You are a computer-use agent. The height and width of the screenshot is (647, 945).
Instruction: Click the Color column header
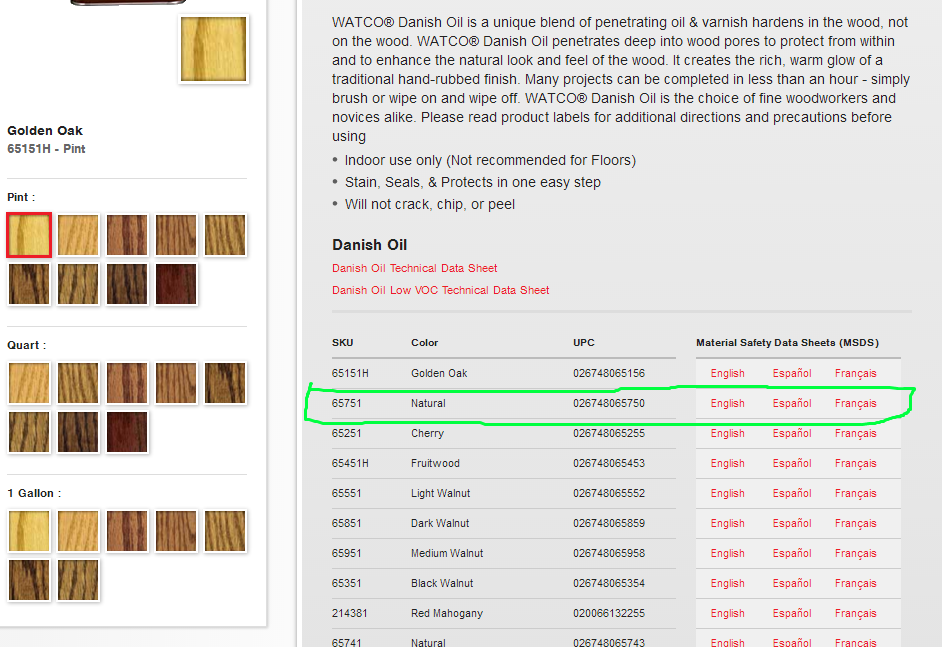[x=424, y=343]
